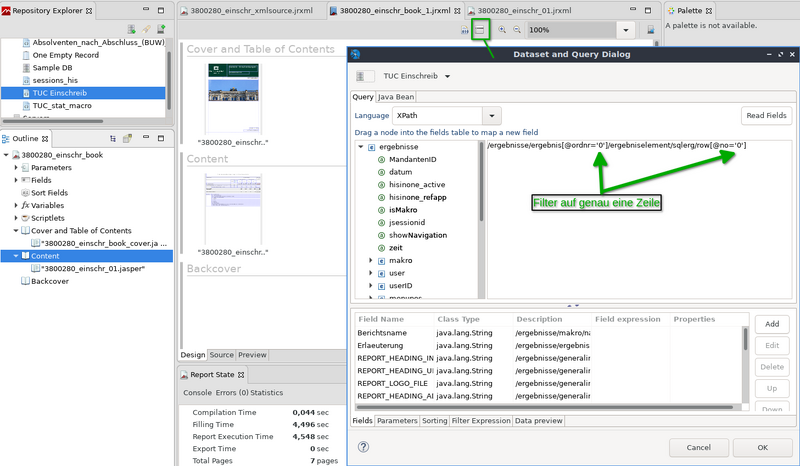This screenshot has width=800, height=466.
Task: Click the Read Fields button
Action: [x=766, y=116]
